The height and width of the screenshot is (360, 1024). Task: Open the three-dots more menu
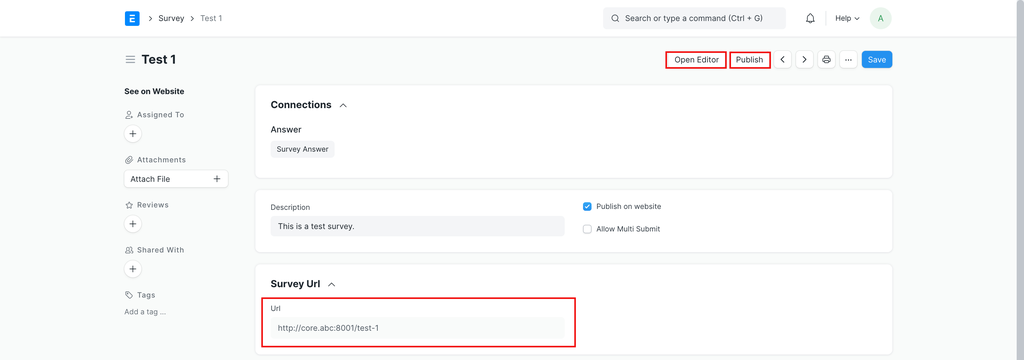(848, 59)
